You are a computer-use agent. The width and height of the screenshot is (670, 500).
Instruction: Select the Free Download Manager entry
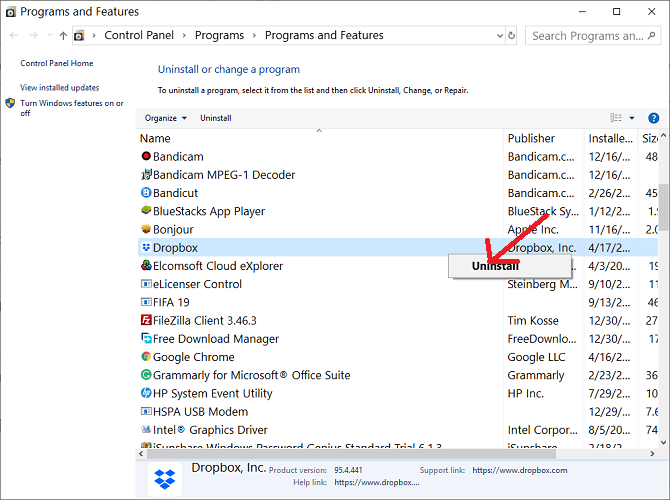point(216,339)
